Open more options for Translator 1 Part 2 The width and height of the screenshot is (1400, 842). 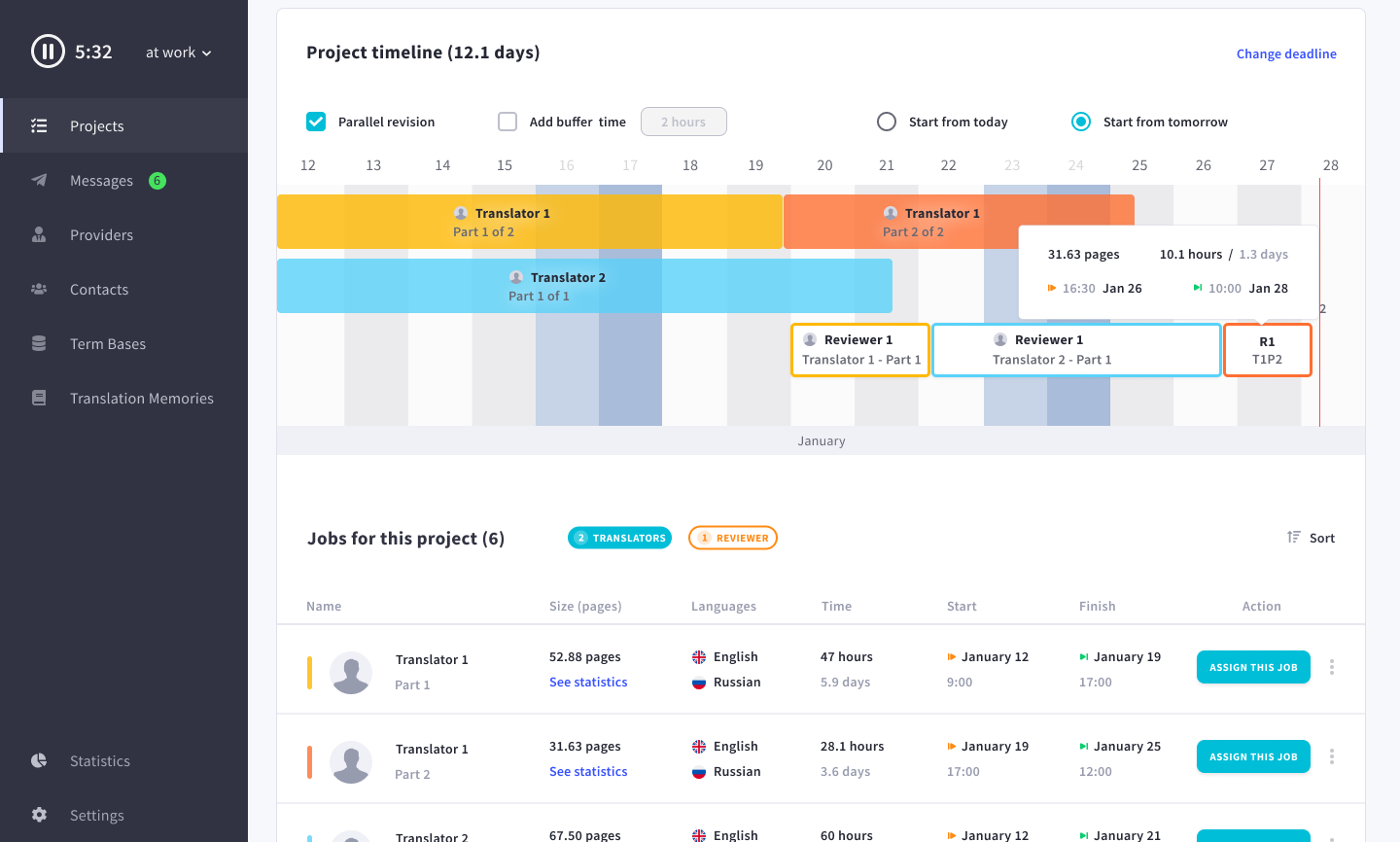click(1332, 756)
